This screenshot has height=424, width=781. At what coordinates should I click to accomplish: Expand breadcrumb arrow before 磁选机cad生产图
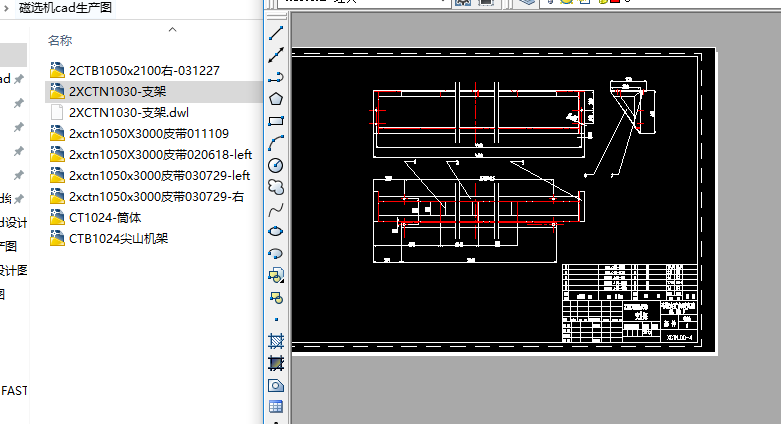(6, 8)
